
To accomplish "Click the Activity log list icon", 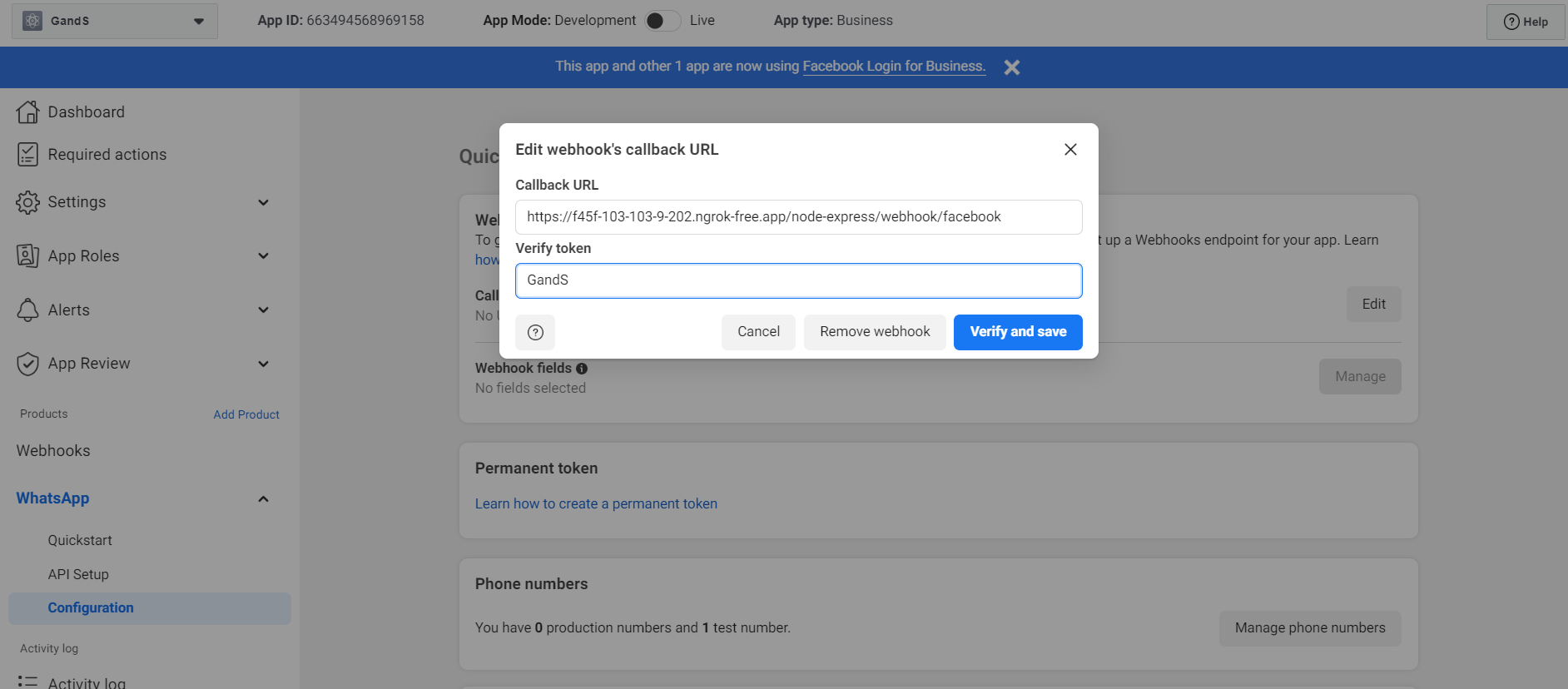I will pos(27,682).
